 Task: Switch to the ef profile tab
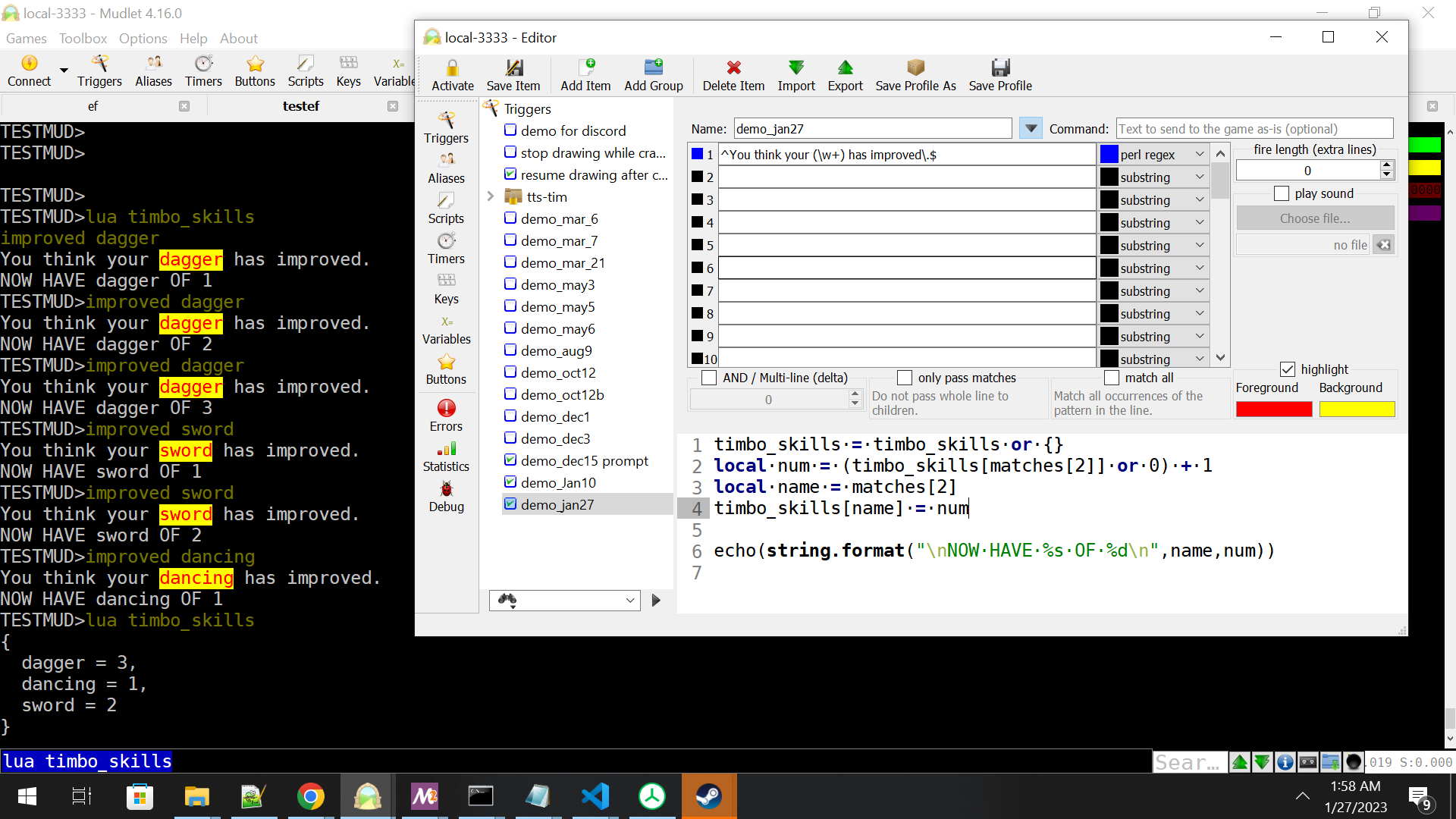tap(93, 106)
